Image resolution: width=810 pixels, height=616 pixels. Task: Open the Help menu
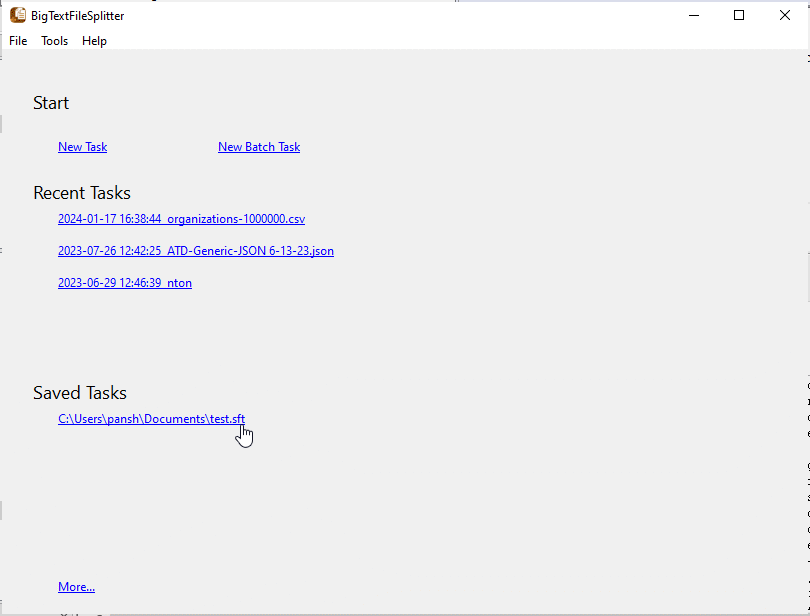tap(94, 41)
